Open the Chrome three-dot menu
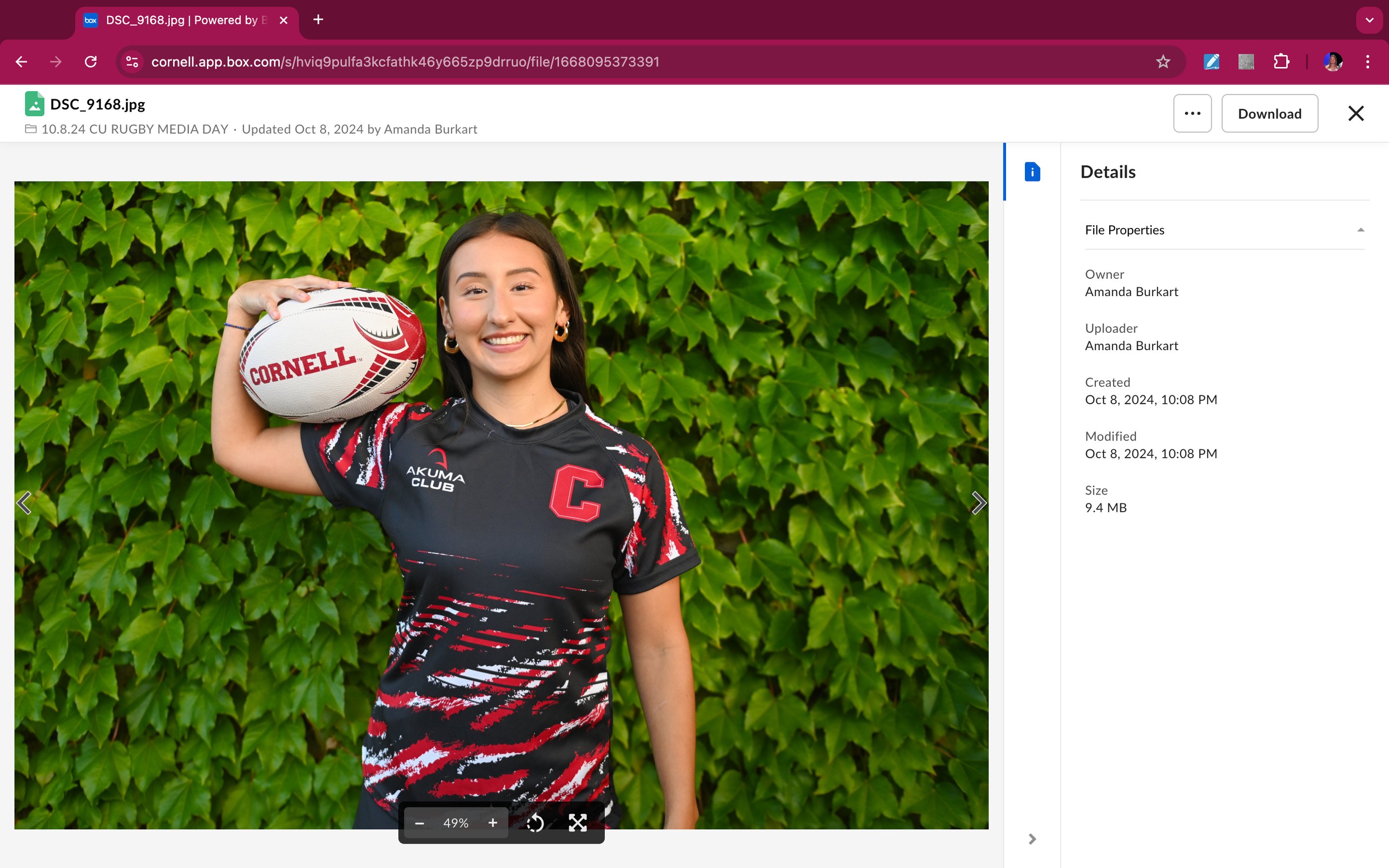Viewport: 1389px width, 868px height. point(1367,62)
